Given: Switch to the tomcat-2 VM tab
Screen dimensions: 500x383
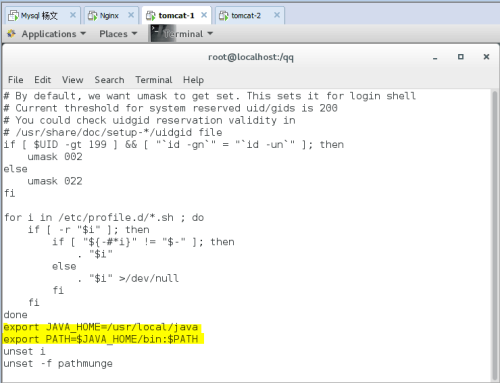Looking at the screenshot, I should pos(250,15).
